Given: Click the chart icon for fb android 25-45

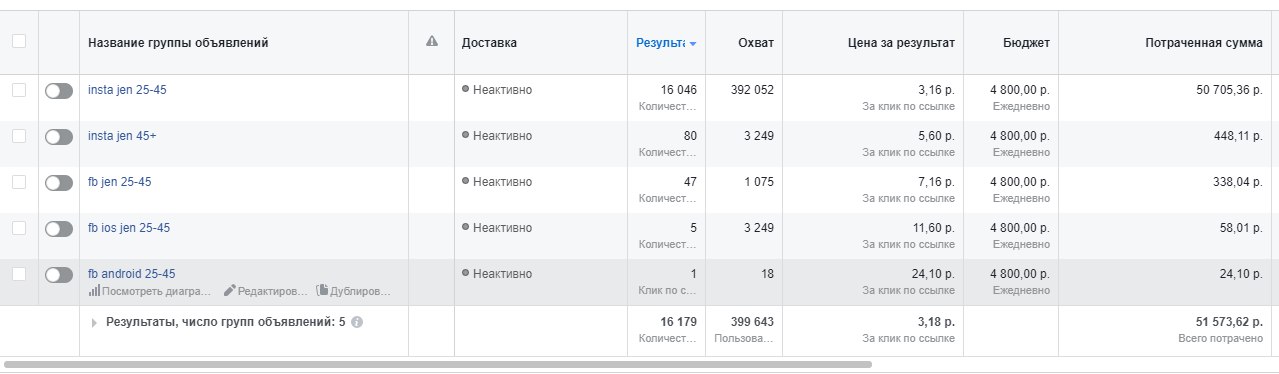Looking at the screenshot, I should [94, 291].
